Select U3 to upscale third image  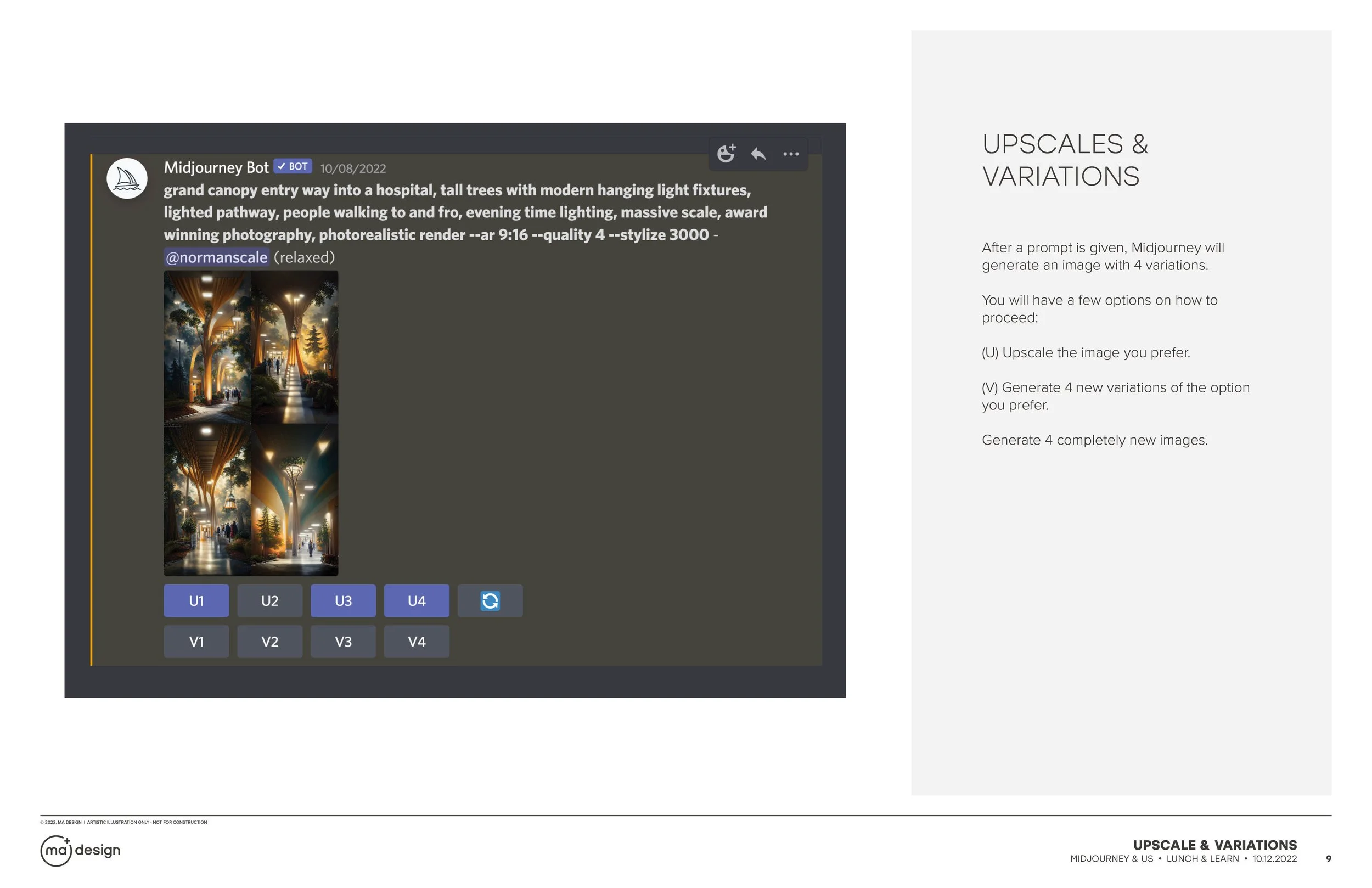343,601
